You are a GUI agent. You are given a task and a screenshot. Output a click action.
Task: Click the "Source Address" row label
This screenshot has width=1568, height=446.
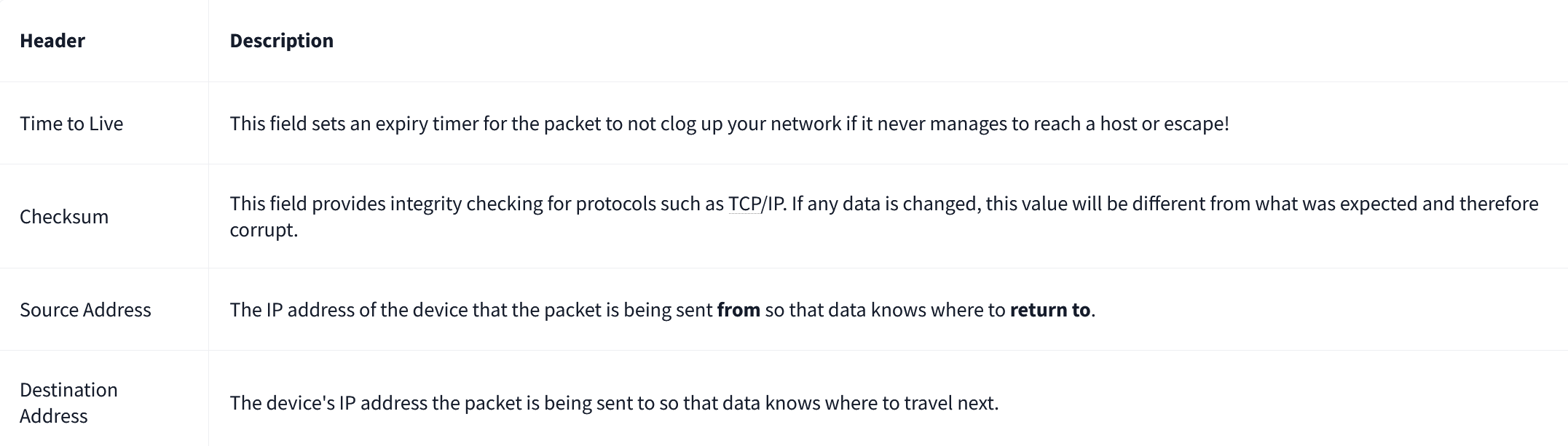(85, 310)
